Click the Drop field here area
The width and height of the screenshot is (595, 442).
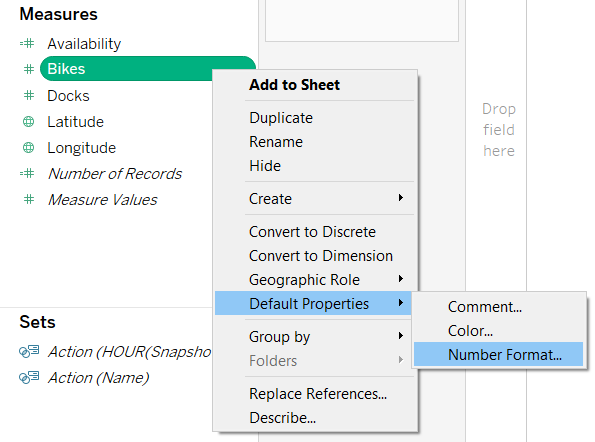pos(499,130)
